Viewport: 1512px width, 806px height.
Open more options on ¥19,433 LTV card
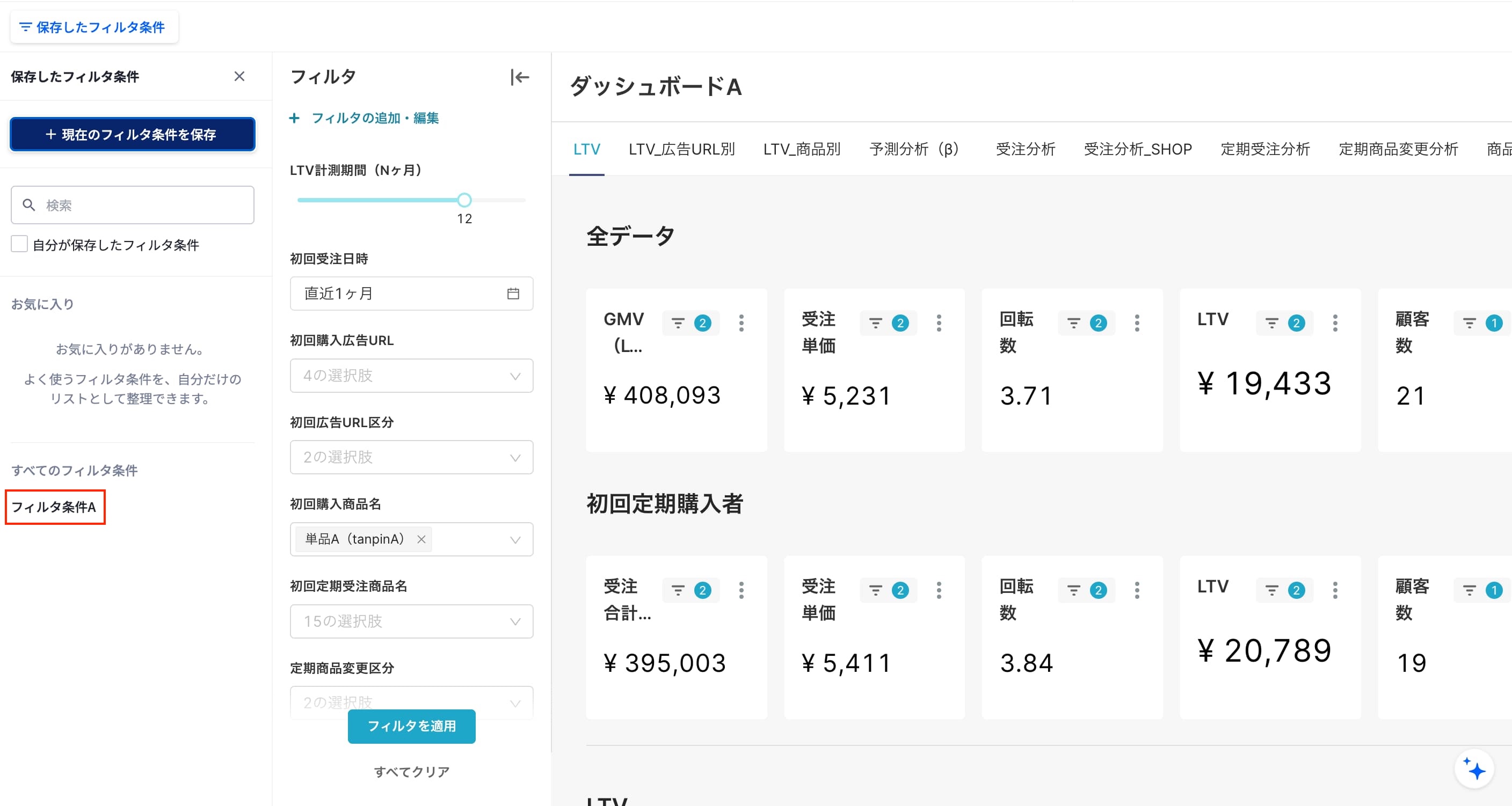point(1335,323)
